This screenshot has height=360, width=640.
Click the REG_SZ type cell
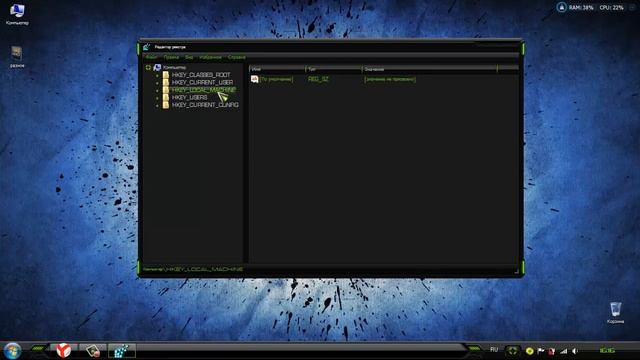pyautogui.click(x=318, y=79)
